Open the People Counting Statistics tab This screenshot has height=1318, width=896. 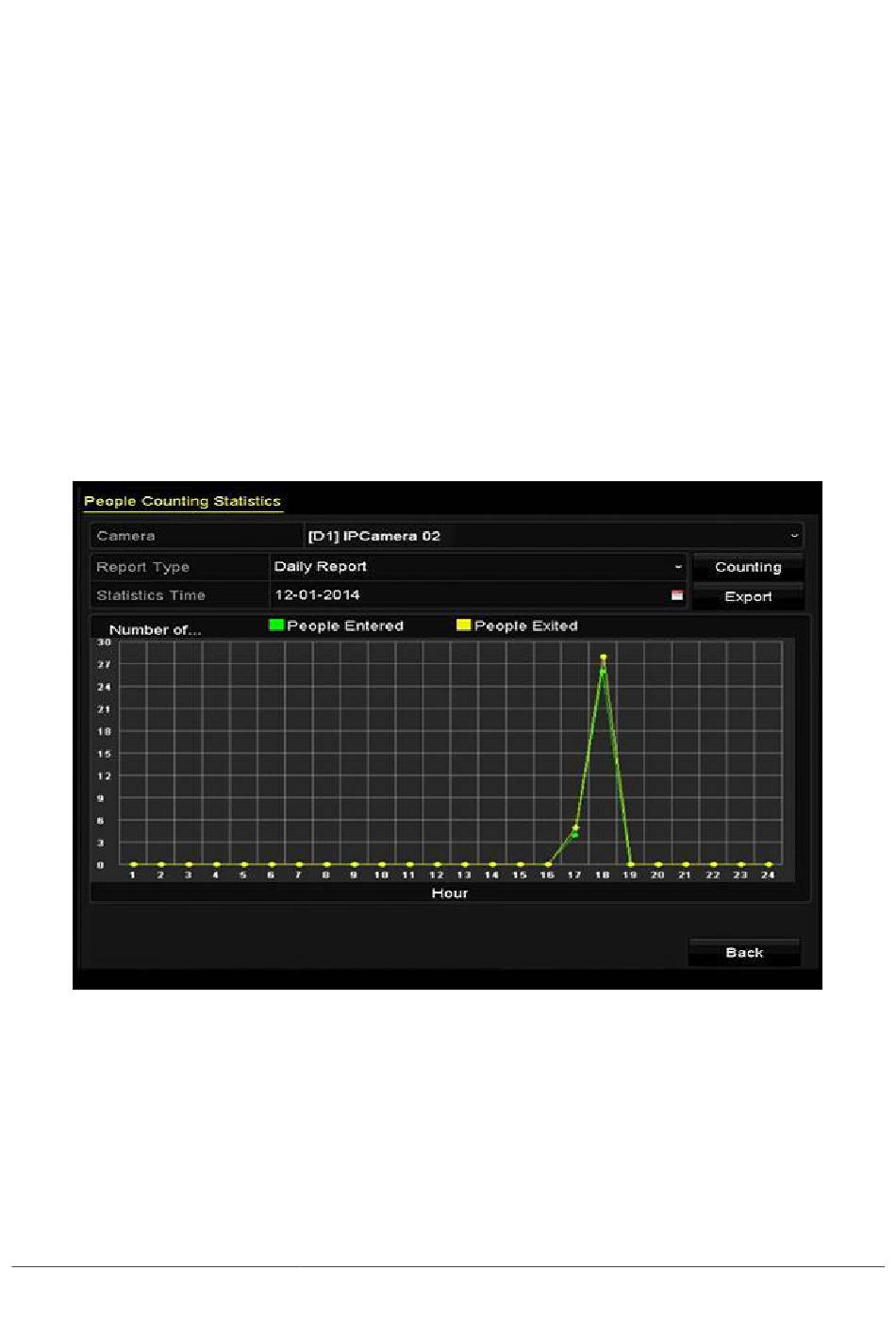click(x=182, y=501)
